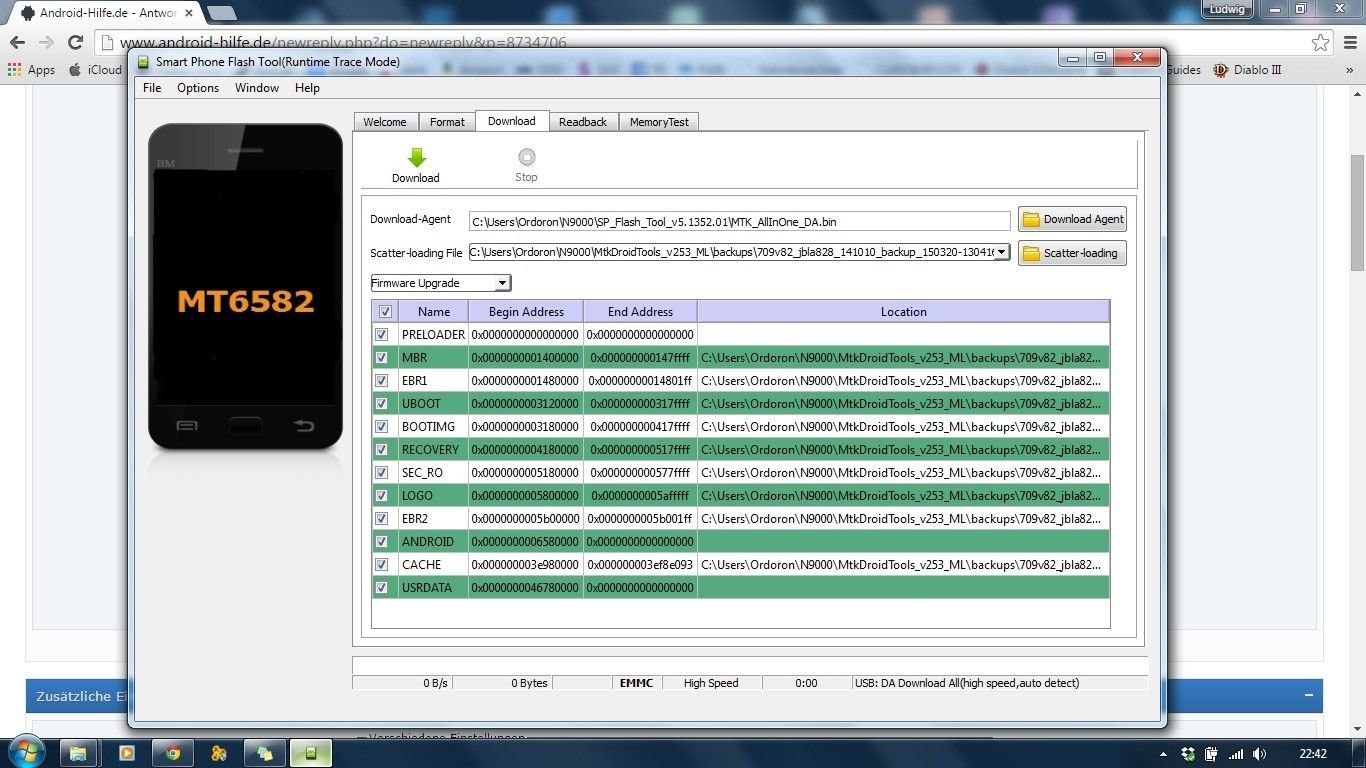Bookmark this page with the star icon
The width and height of the screenshot is (1366, 768).
coord(1321,42)
